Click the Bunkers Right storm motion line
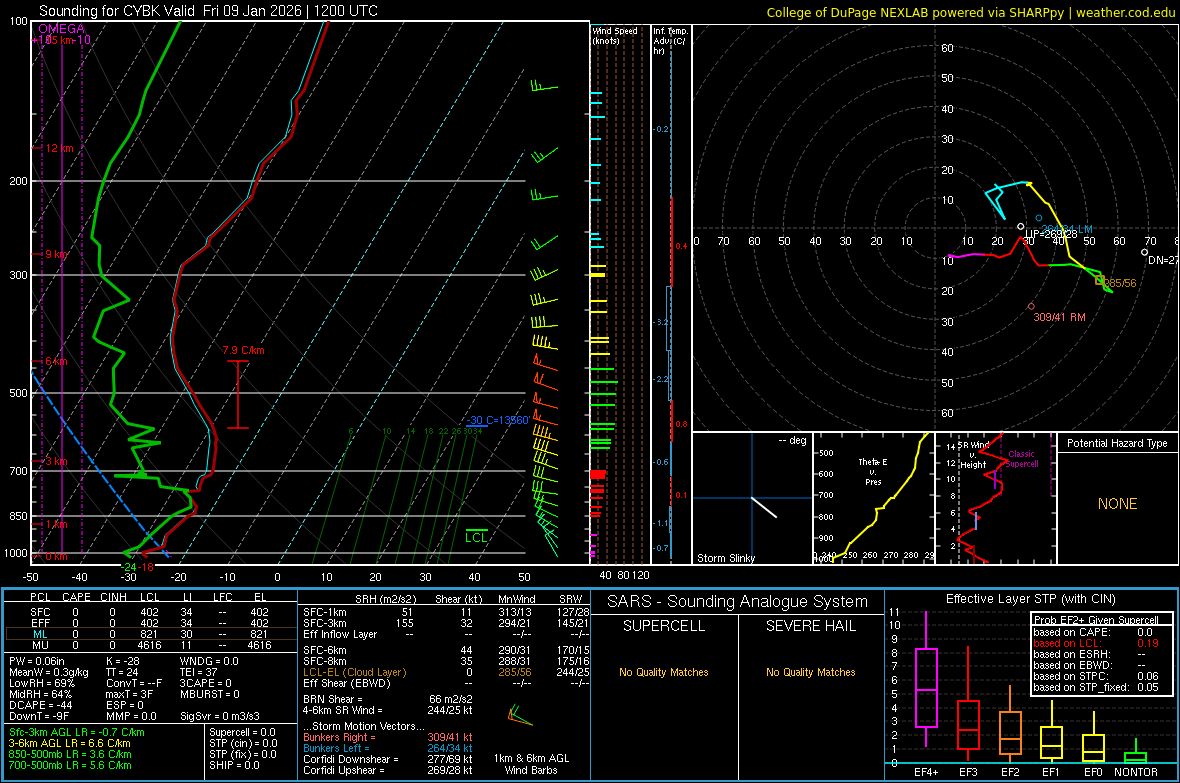The height and width of the screenshot is (783, 1180). click(x=388, y=737)
